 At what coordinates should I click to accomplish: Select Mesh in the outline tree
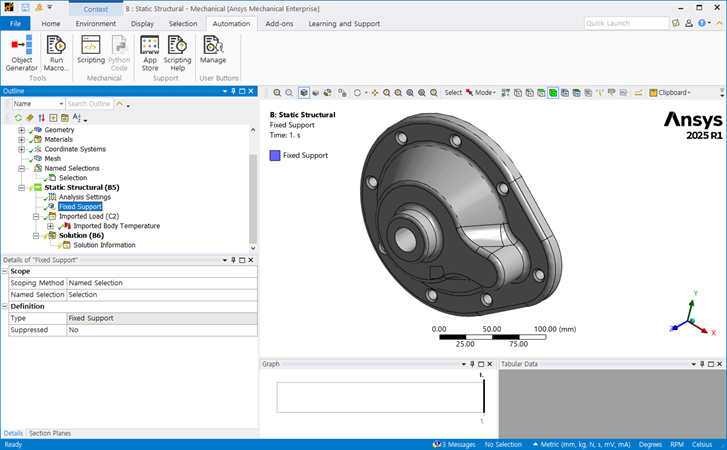(52, 158)
